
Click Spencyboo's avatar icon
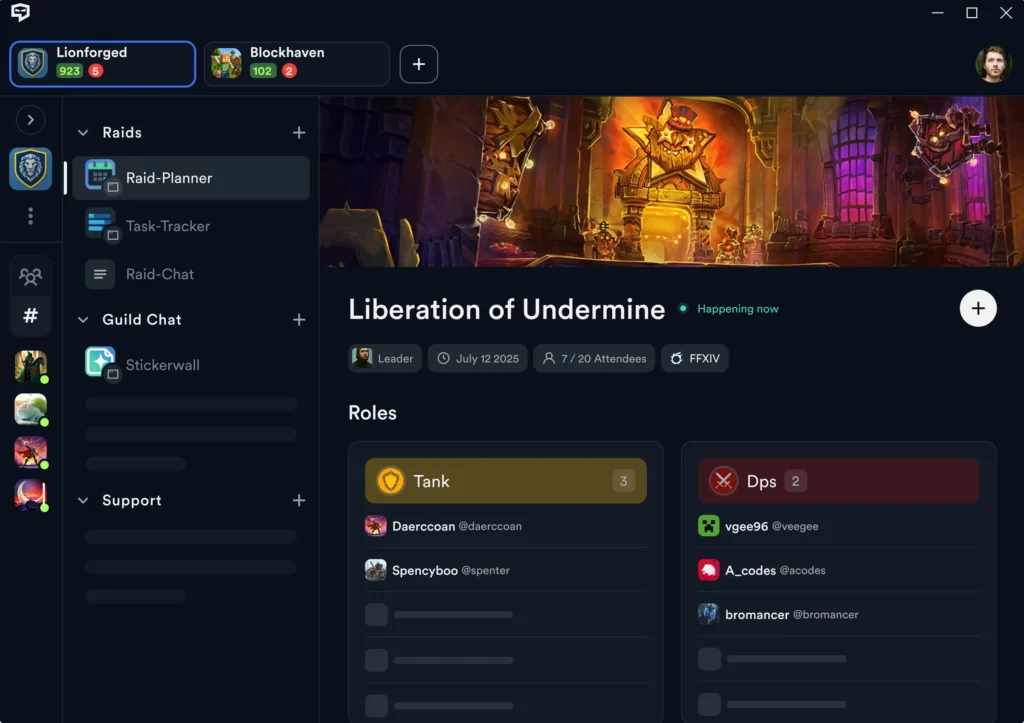pyautogui.click(x=376, y=570)
